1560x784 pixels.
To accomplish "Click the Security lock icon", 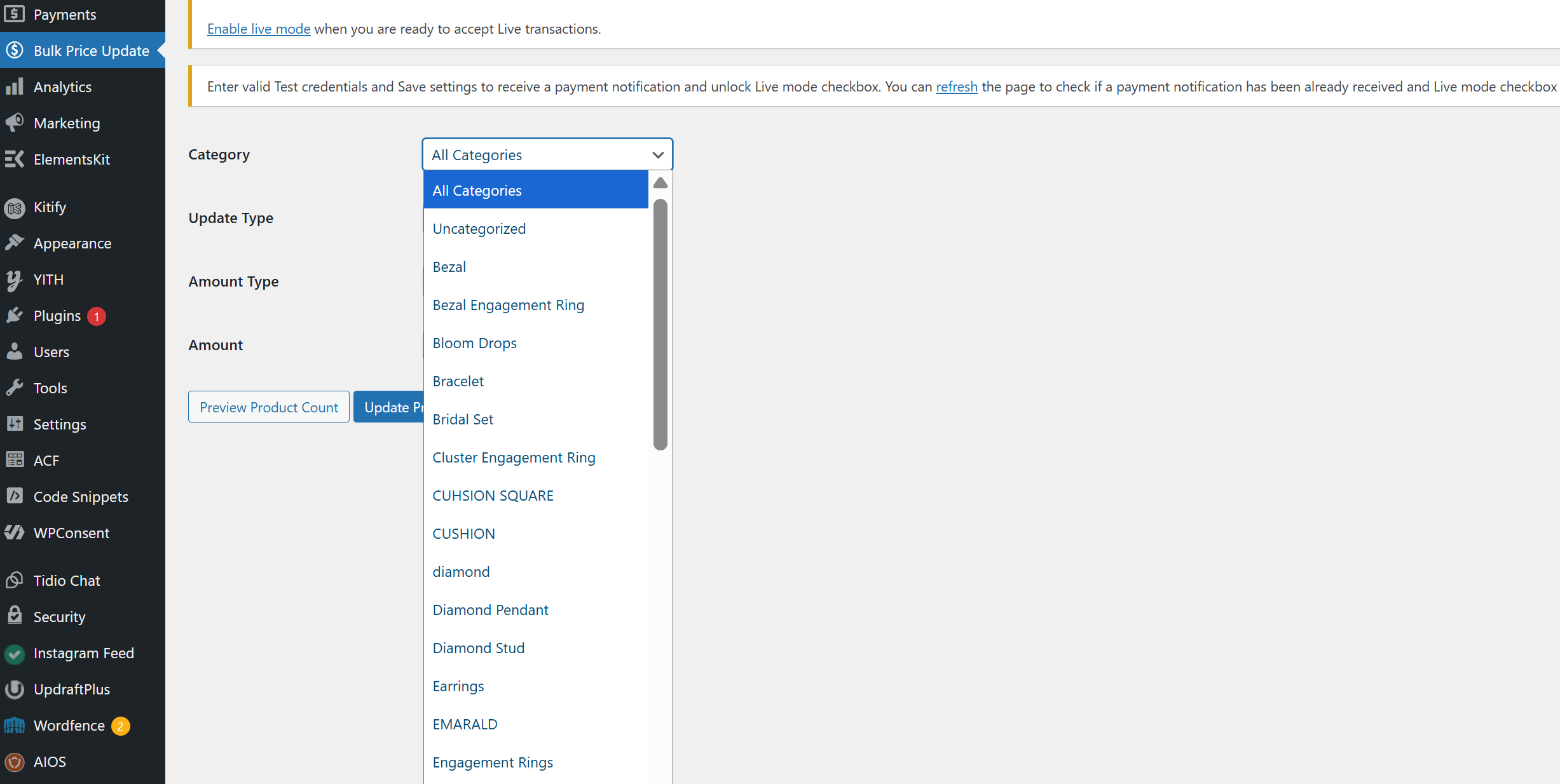I will pos(15,616).
